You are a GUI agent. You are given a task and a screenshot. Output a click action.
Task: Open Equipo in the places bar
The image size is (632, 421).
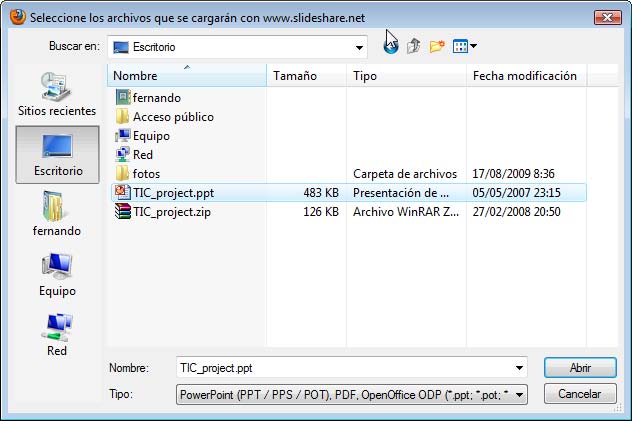tap(57, 274)
